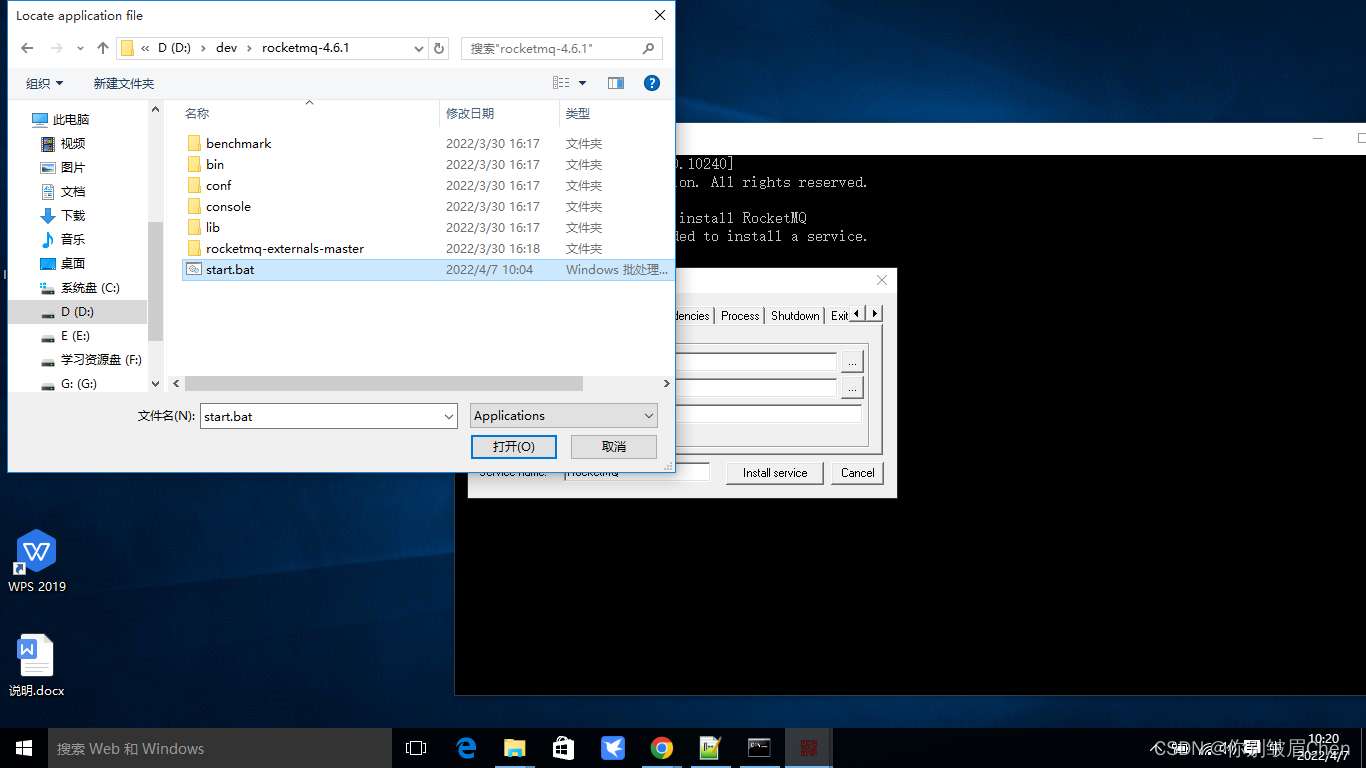
Task: Click the Windows Start button
Action: tap(24, 748)
